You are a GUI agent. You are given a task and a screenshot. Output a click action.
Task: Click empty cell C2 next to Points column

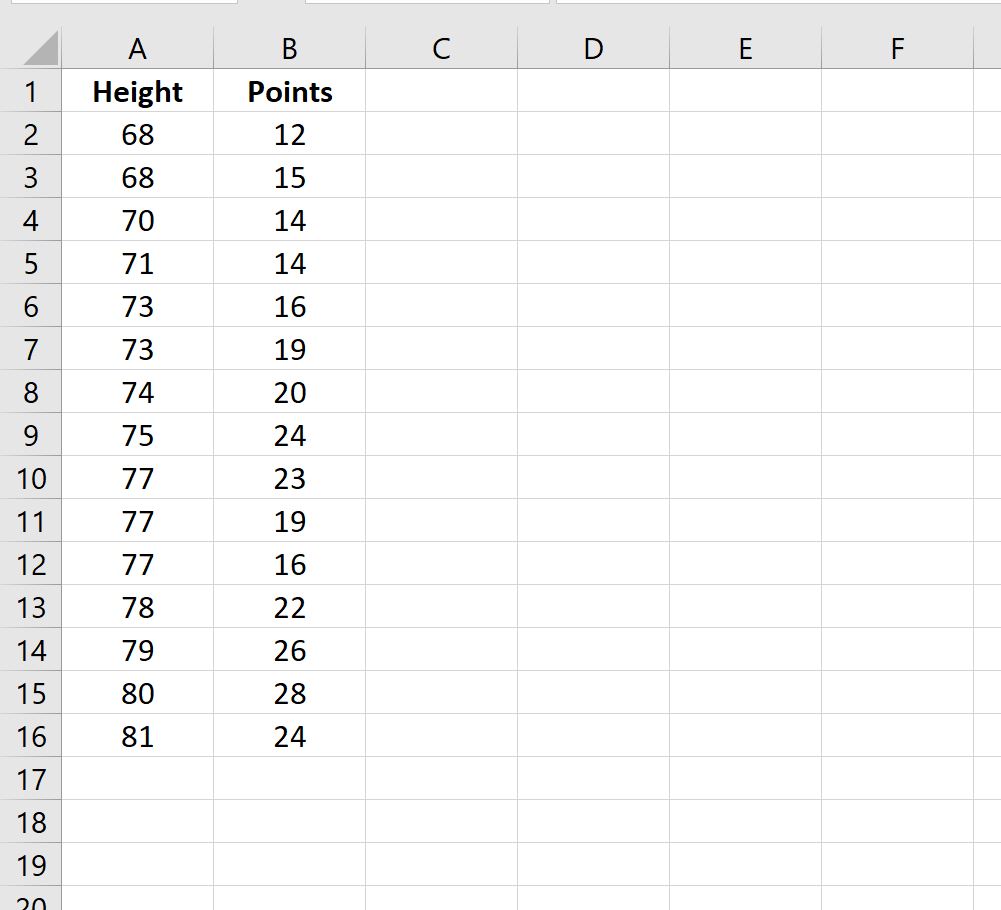coord(440,134)
